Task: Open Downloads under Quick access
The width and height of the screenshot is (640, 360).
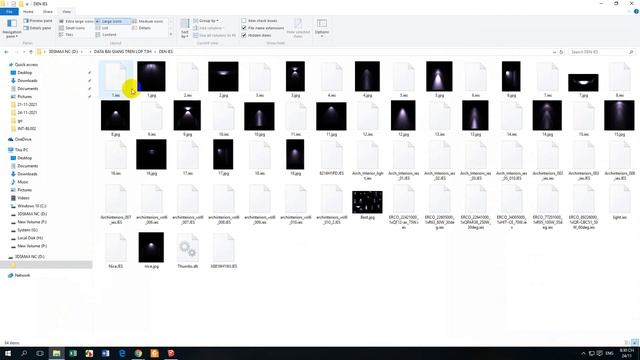Action: pyautogui.click(x=27, y=81)
